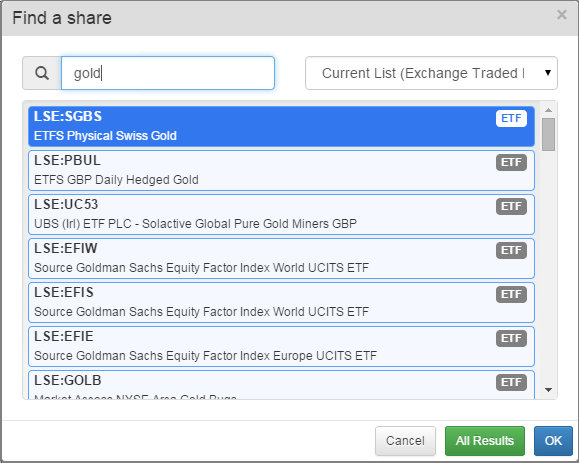Select ETFS Physical Swiss Gold result
This screenshot has width=579, height=463.
tap(281, 126)
